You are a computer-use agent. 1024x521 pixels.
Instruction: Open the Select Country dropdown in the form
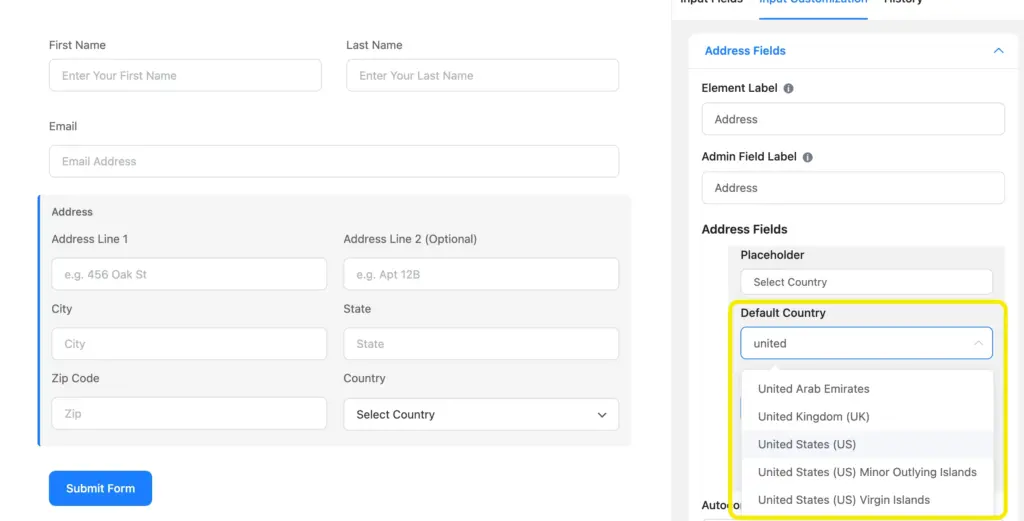[480, 414]
